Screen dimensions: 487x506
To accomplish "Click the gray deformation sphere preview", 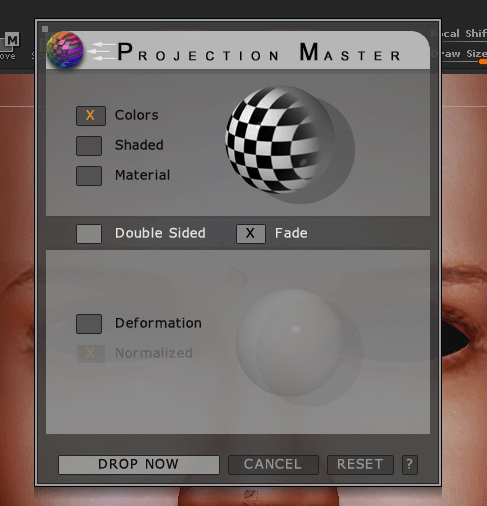I will 290,342.
